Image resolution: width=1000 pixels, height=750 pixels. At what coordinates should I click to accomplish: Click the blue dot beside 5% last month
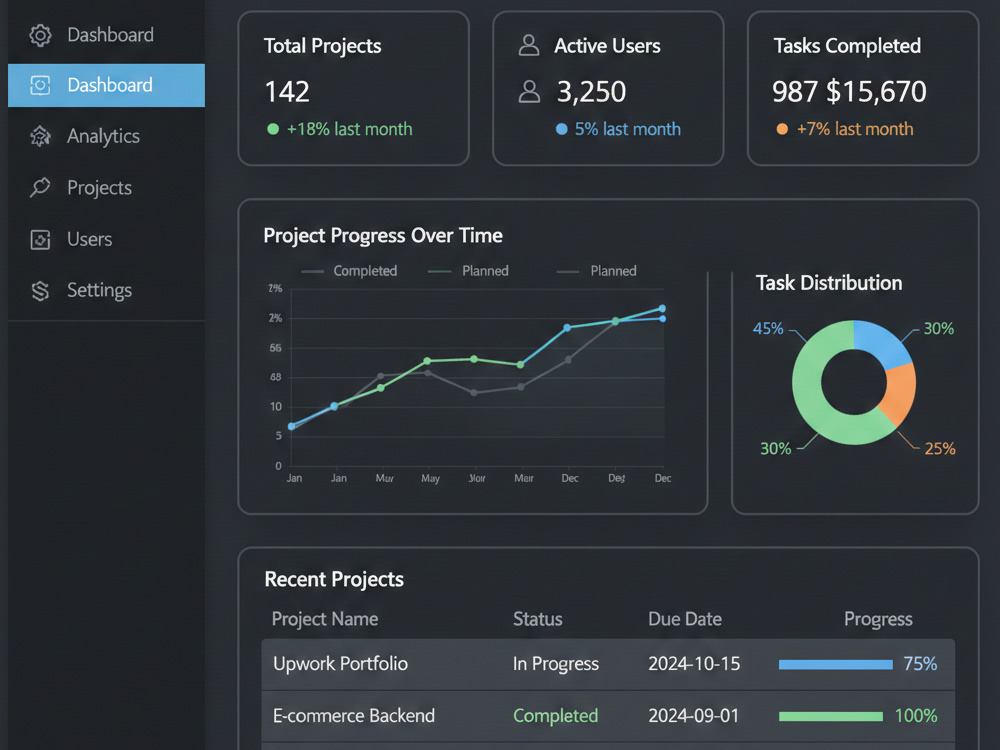(x=561, y=129)
